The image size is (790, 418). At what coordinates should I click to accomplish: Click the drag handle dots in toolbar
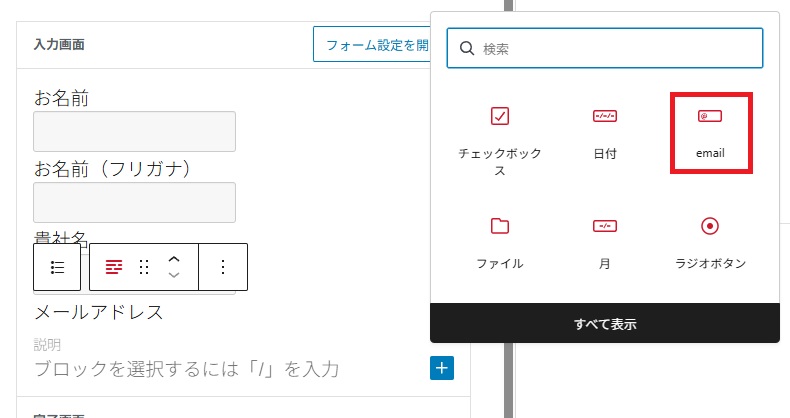click(144, 267)
